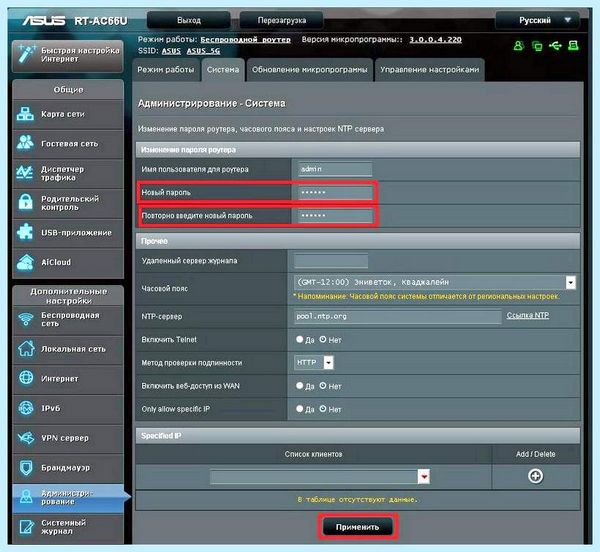Add client with the plus icon
The height and width of the screenshot is (552, 600).
(x=535, y=476)
